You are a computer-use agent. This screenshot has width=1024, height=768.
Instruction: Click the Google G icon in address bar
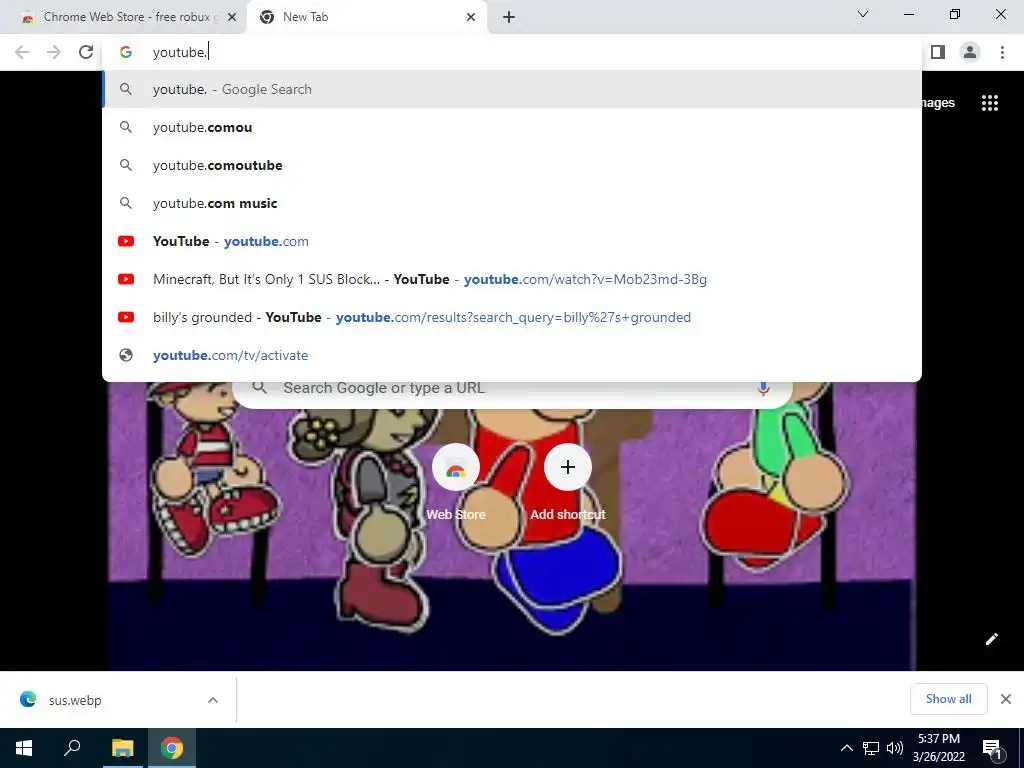point(125,52)
